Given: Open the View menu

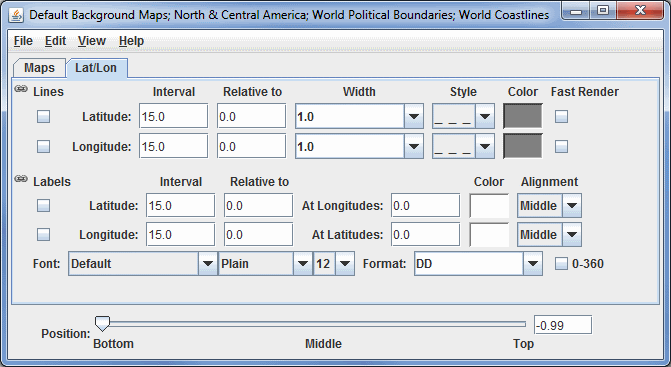Looking at the screenshot, I should [x=92, y=41].
